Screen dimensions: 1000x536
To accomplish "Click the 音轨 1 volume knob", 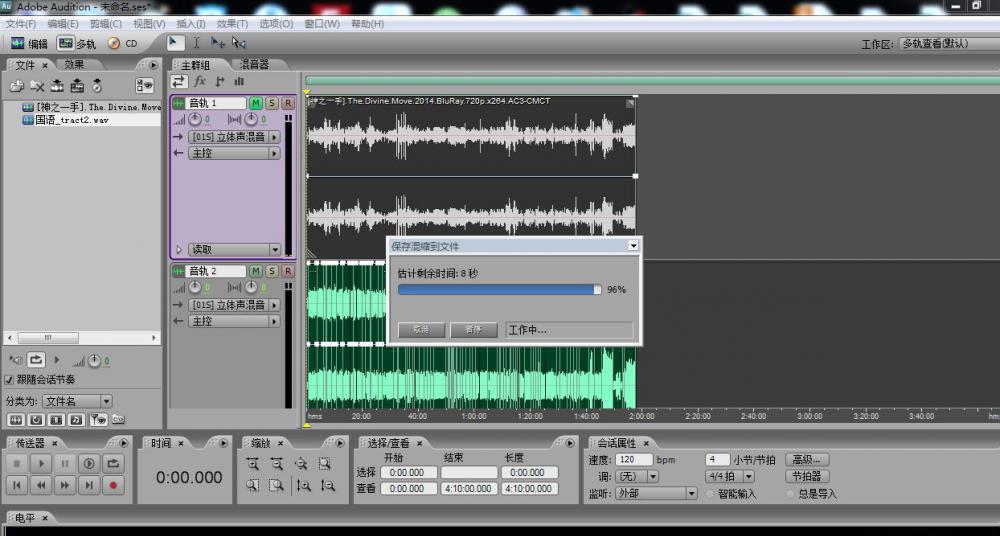I will click(195, 119).
